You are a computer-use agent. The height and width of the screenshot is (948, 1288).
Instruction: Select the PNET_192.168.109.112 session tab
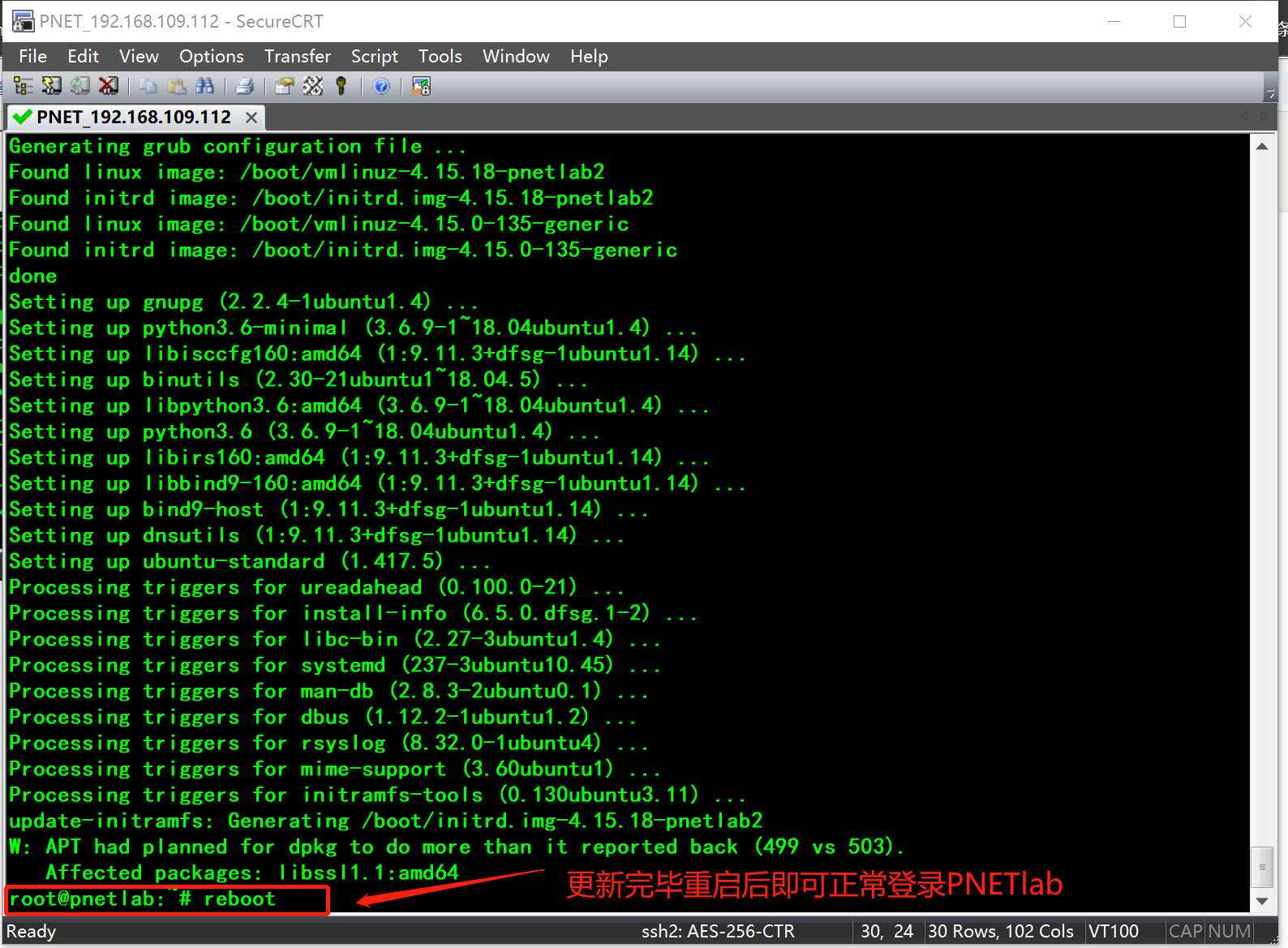pos(134,118)
